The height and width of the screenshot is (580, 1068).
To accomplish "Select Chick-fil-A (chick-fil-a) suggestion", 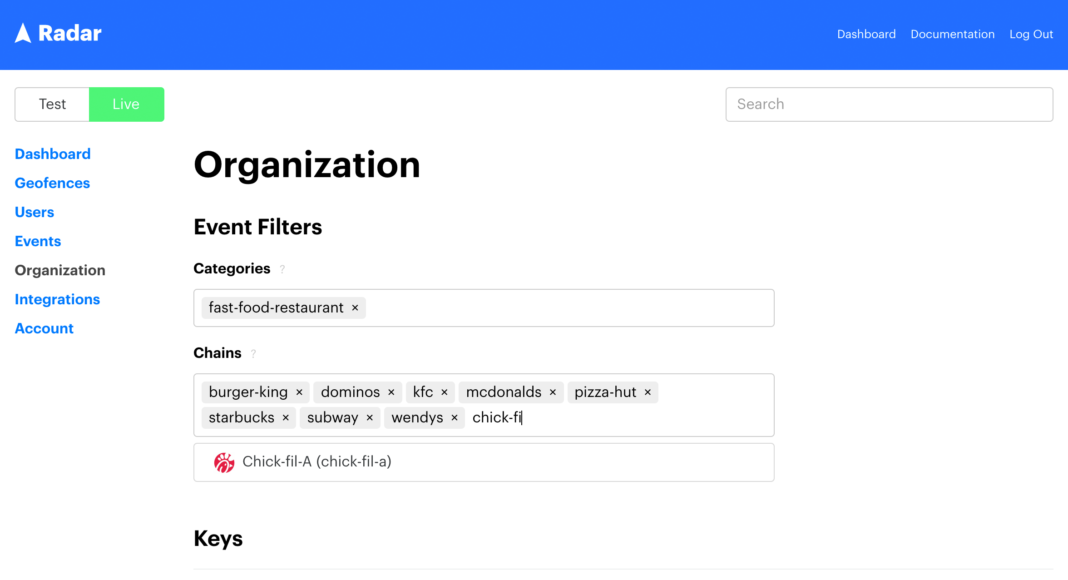I will (x=317, y=462).
